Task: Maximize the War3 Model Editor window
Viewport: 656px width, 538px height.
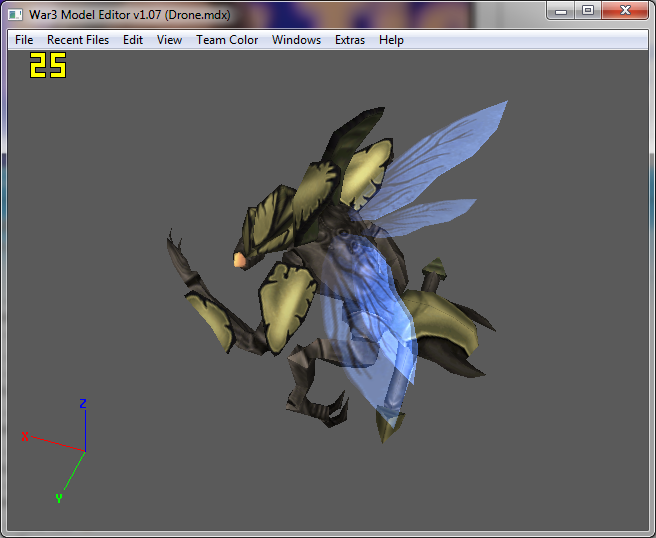Action: (588, 10)
